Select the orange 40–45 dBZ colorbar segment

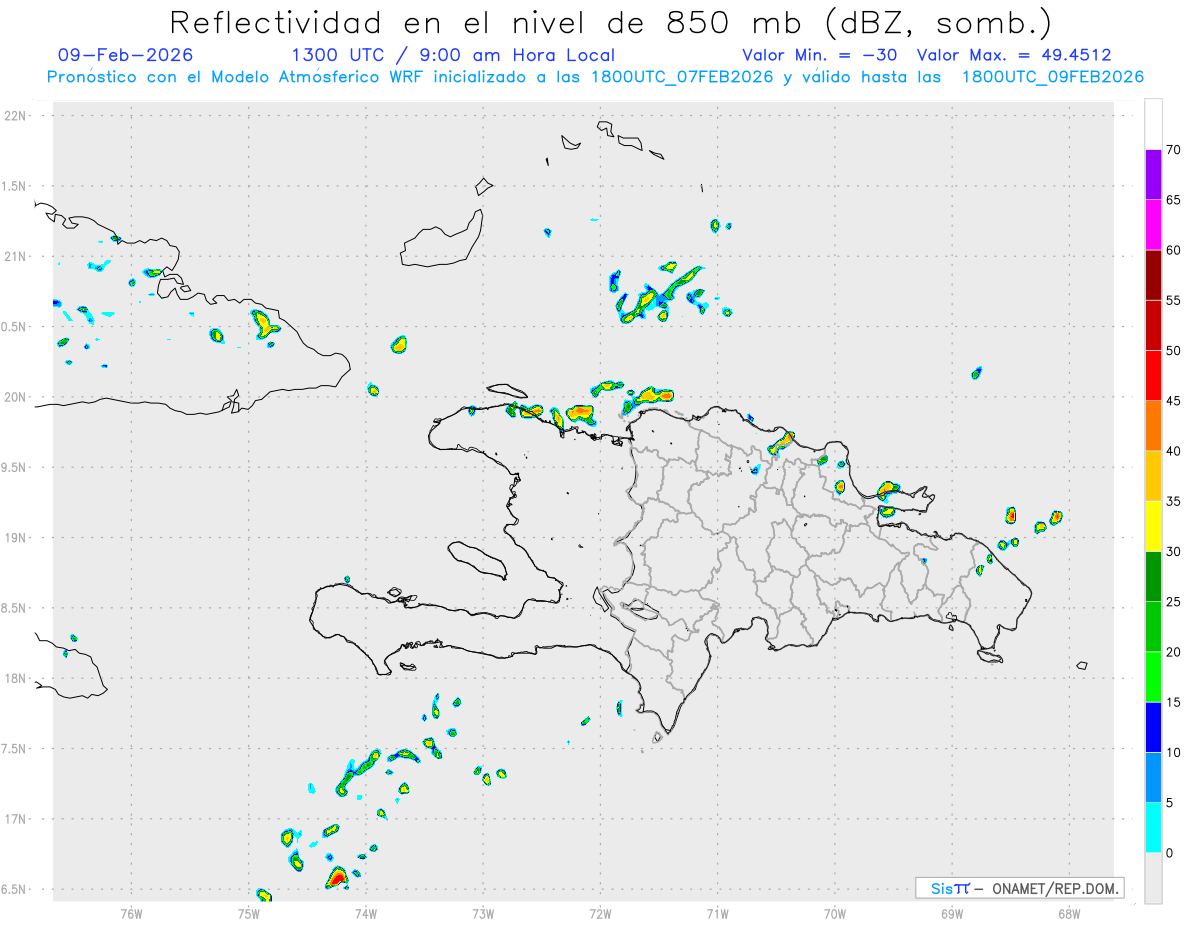click(1153, 426)
